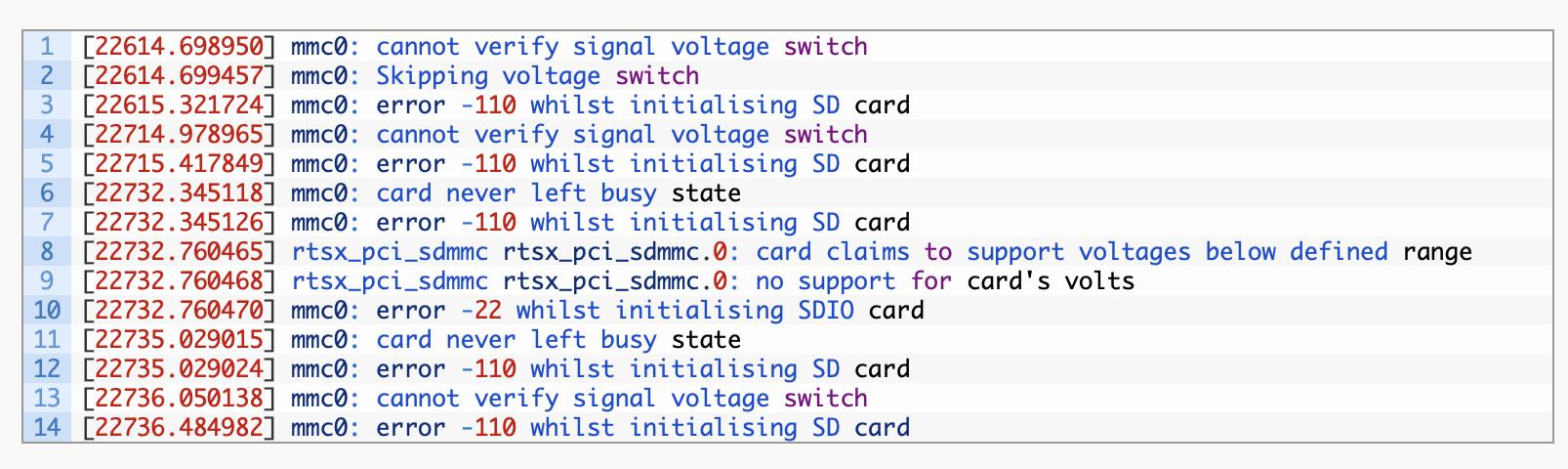Click the word "voltages" on line 8
The width and height of the screenshot is (1568, 469).
point(1135,252)
